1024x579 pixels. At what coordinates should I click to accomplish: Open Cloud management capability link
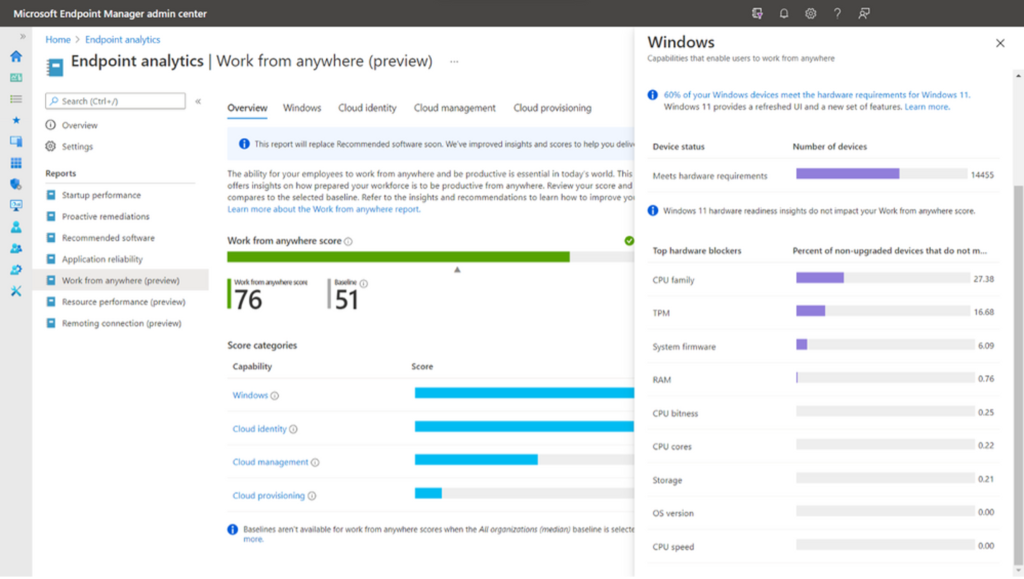270,462
